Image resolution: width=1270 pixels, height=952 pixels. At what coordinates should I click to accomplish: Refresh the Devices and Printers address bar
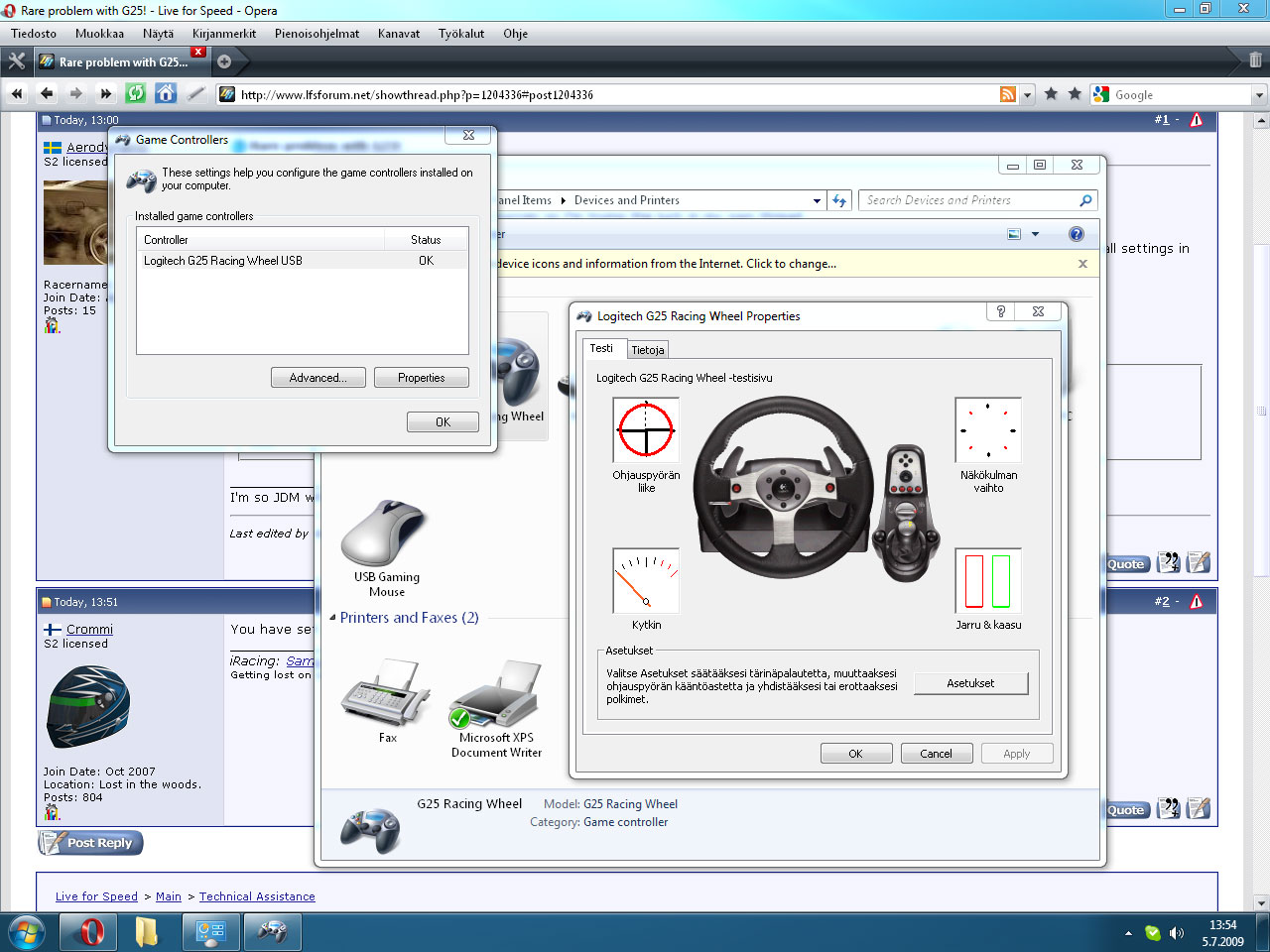(839, 200)
